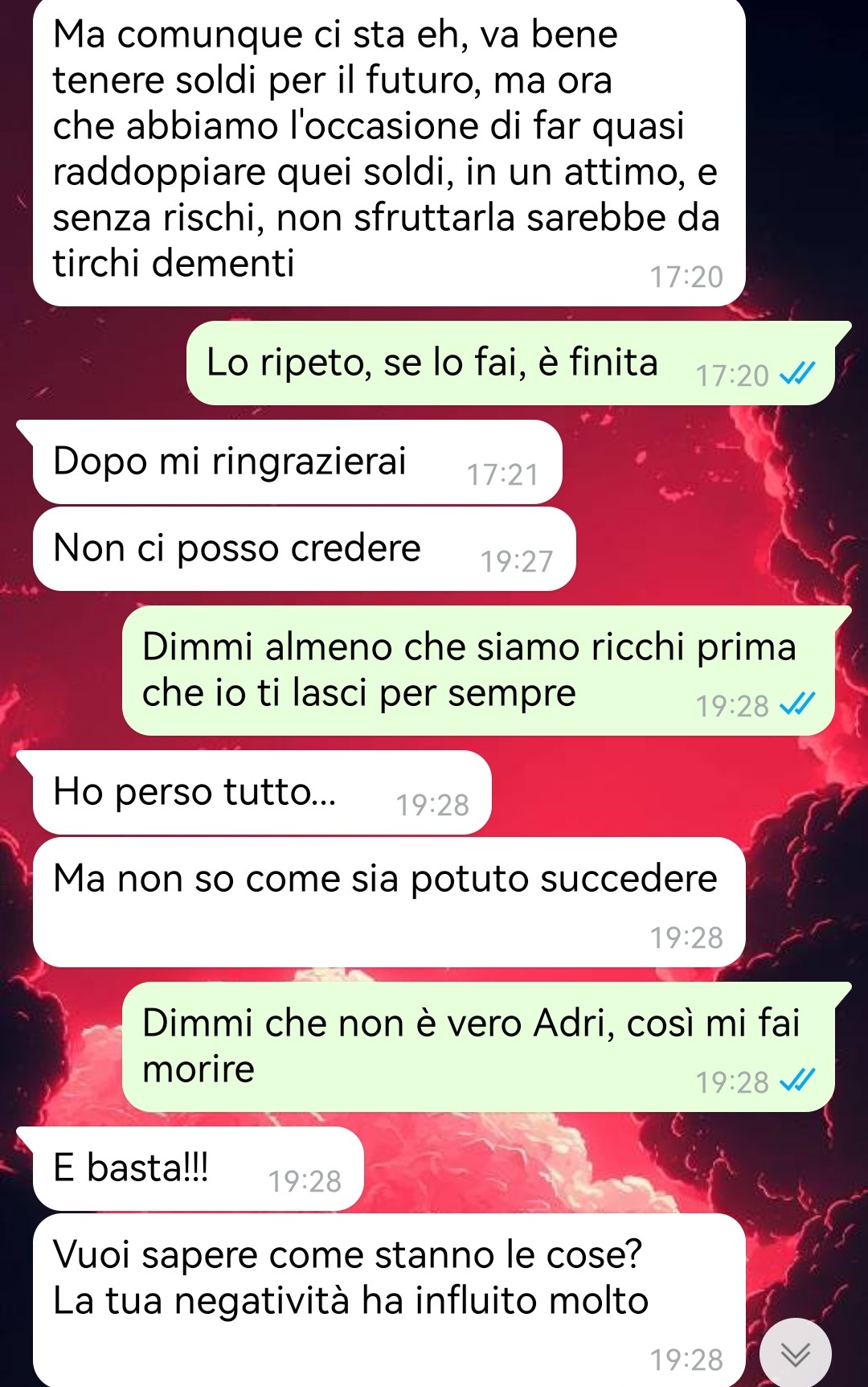The height and width of the screenshot is (1387, 868).
Task: Tap the 'Non ci posso credere' message
Action: (305, 549)
